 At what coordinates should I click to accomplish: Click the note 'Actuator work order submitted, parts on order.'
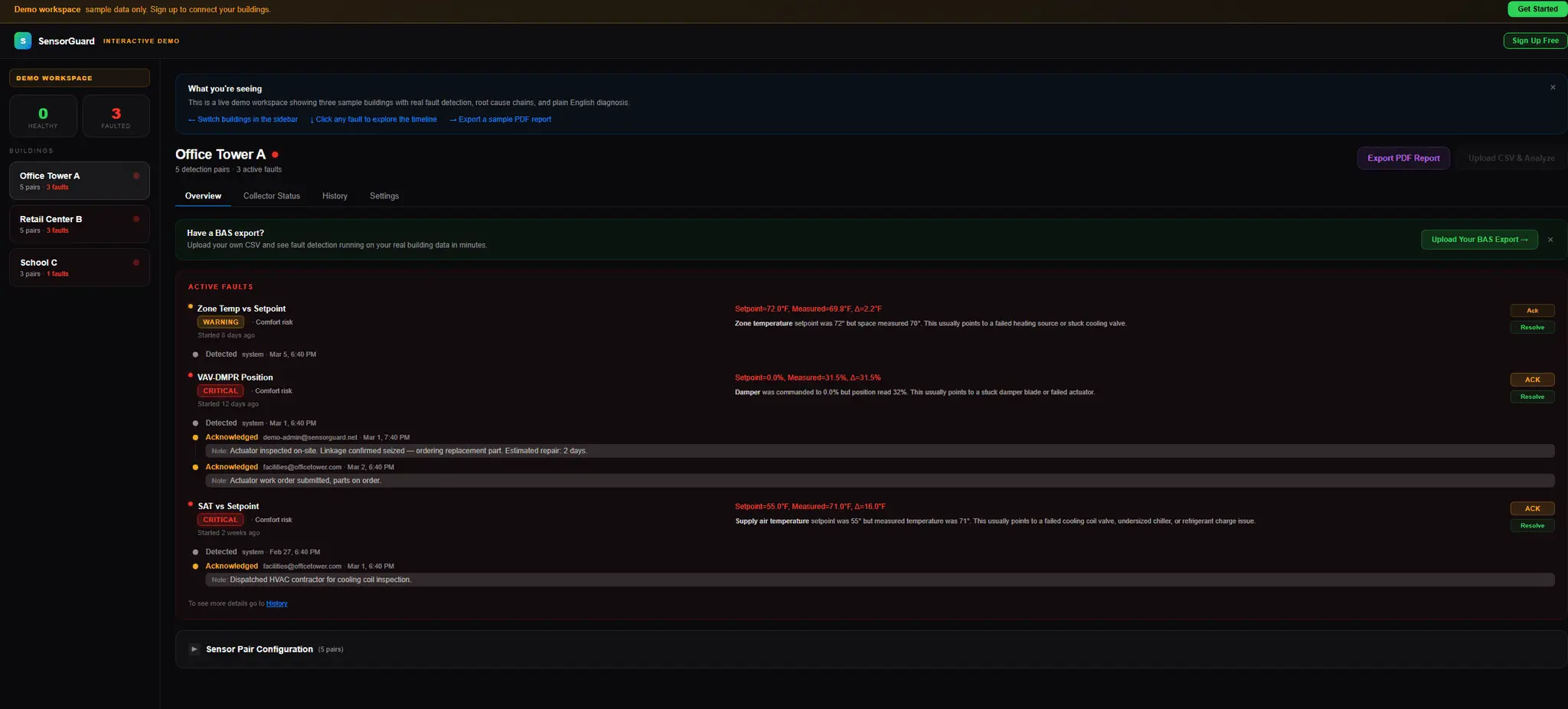pos(880,481)
